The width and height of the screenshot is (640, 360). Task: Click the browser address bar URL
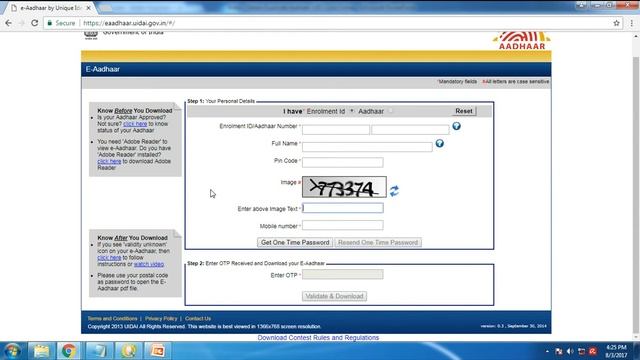[129, 23]
